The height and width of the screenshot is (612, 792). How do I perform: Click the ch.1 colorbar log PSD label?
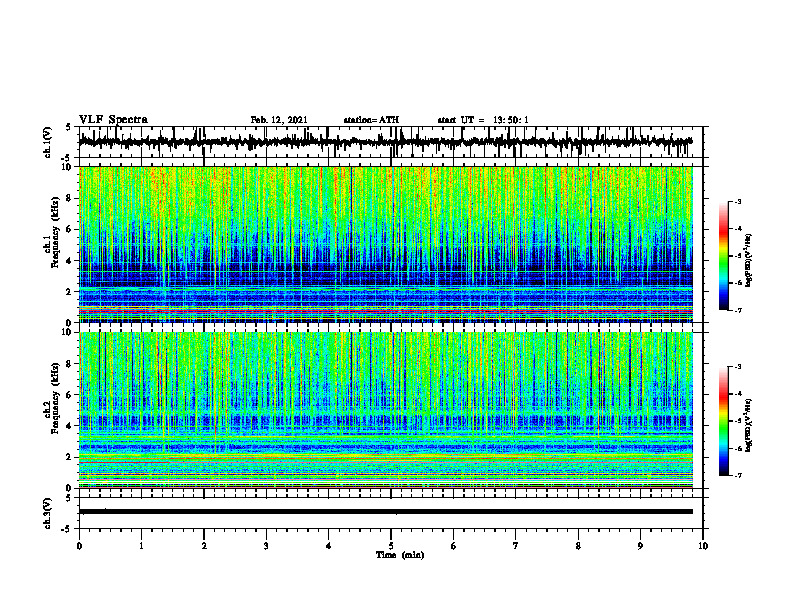749,261
